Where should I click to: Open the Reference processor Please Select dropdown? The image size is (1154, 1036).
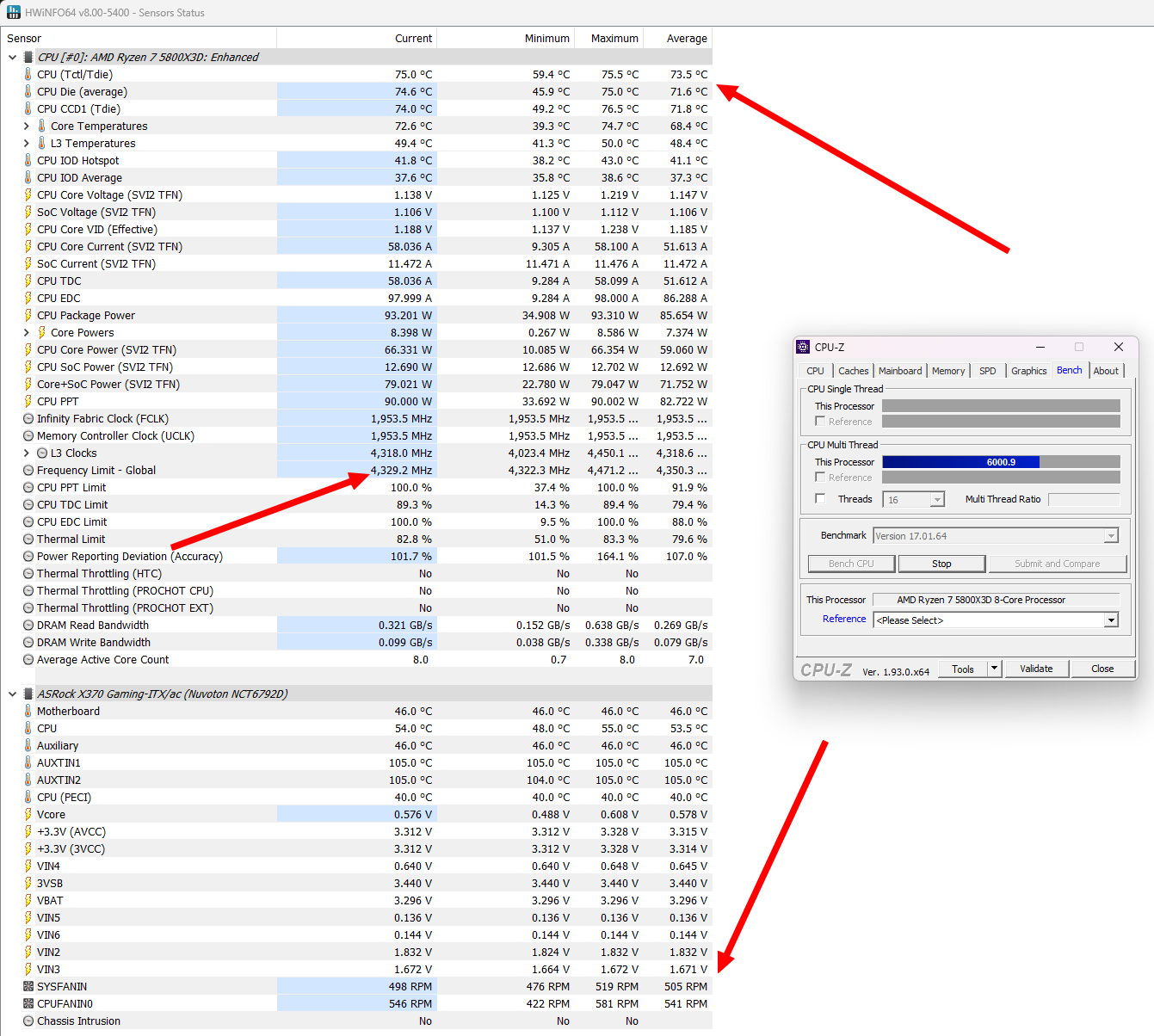point(996,620)
